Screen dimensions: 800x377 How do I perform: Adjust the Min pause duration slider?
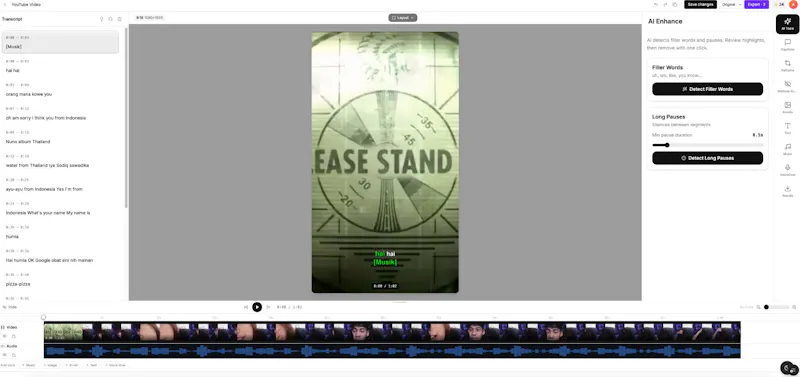tap(707, 145)
